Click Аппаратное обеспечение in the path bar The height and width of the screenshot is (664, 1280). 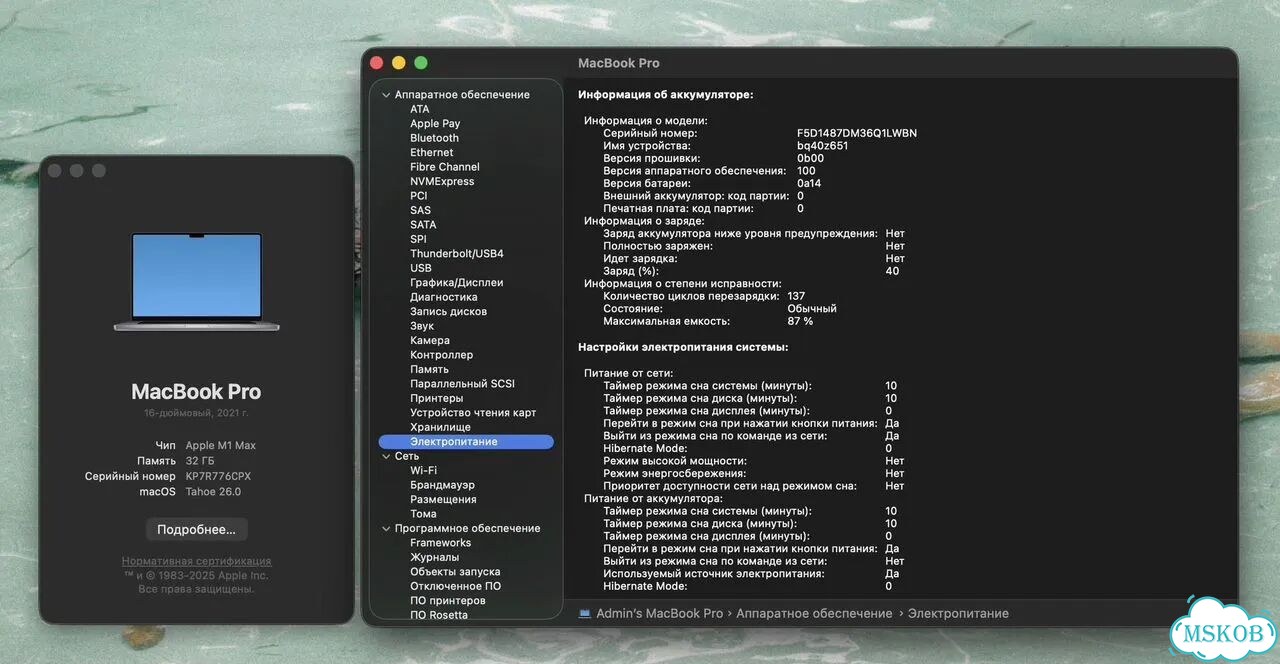pyautogui.click(x=815, y=613)
